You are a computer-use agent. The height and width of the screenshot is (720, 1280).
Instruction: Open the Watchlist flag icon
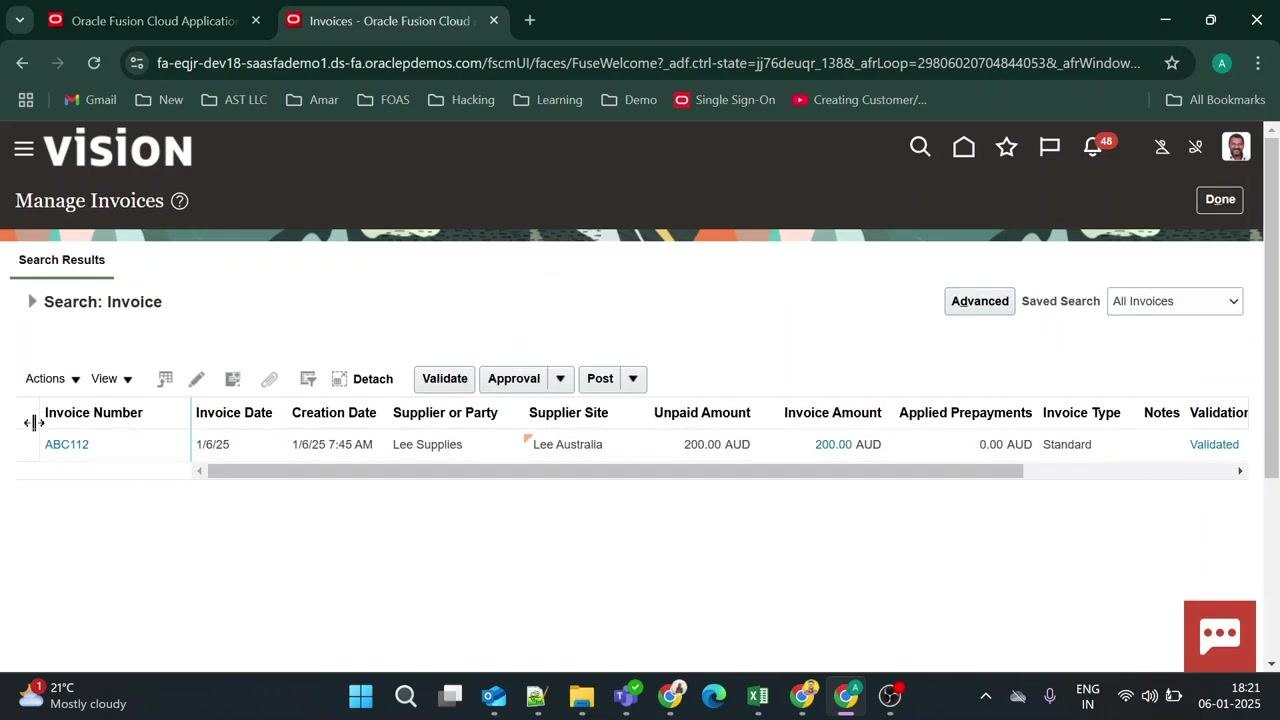(x=1050, y=148)
